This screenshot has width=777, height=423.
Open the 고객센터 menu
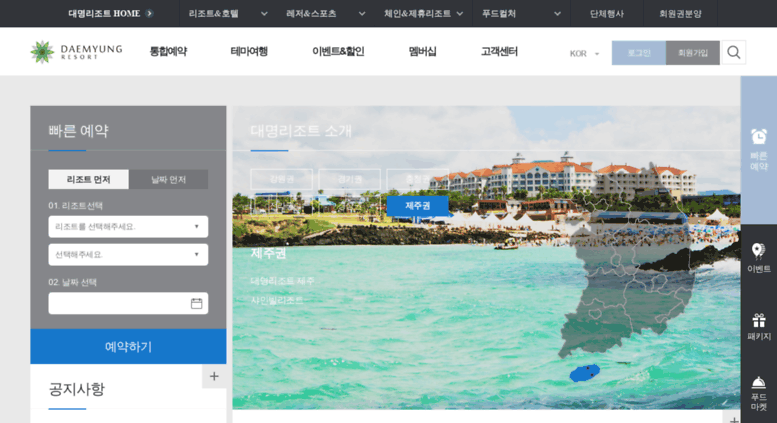pos(499,52)
